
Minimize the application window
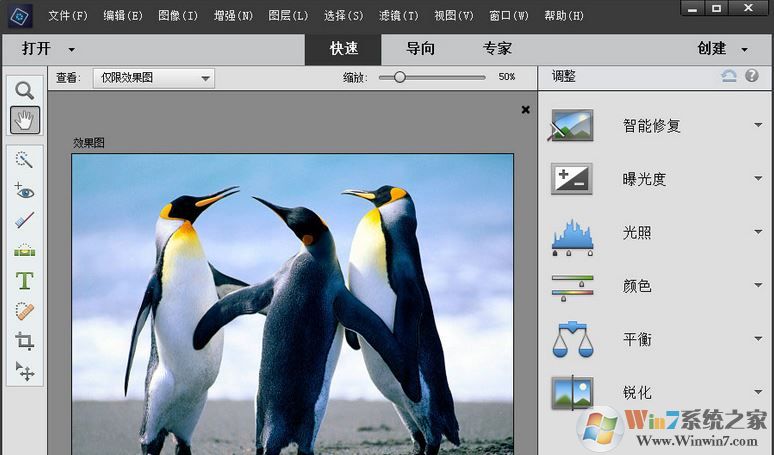693,8
